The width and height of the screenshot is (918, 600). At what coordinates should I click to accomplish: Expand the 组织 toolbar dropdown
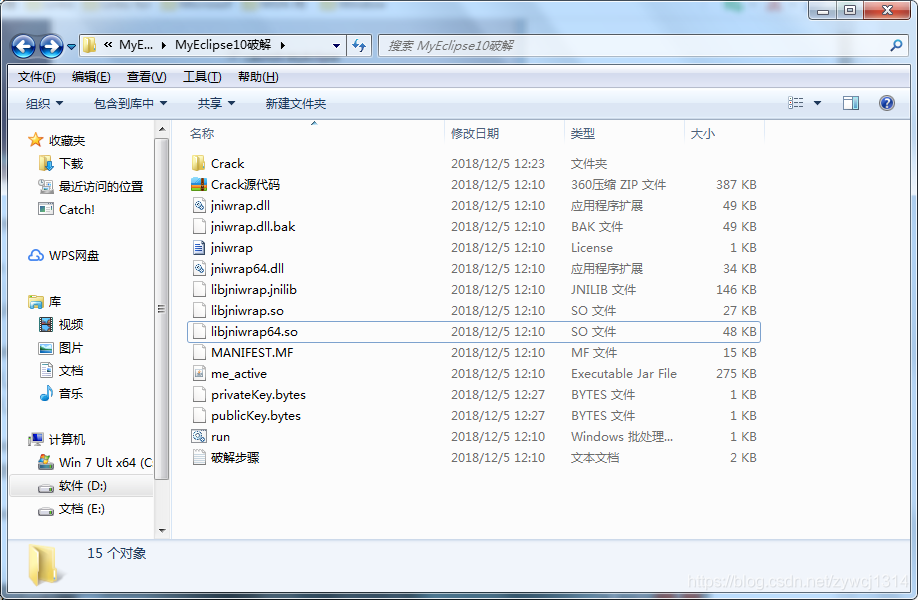point(44,104)
